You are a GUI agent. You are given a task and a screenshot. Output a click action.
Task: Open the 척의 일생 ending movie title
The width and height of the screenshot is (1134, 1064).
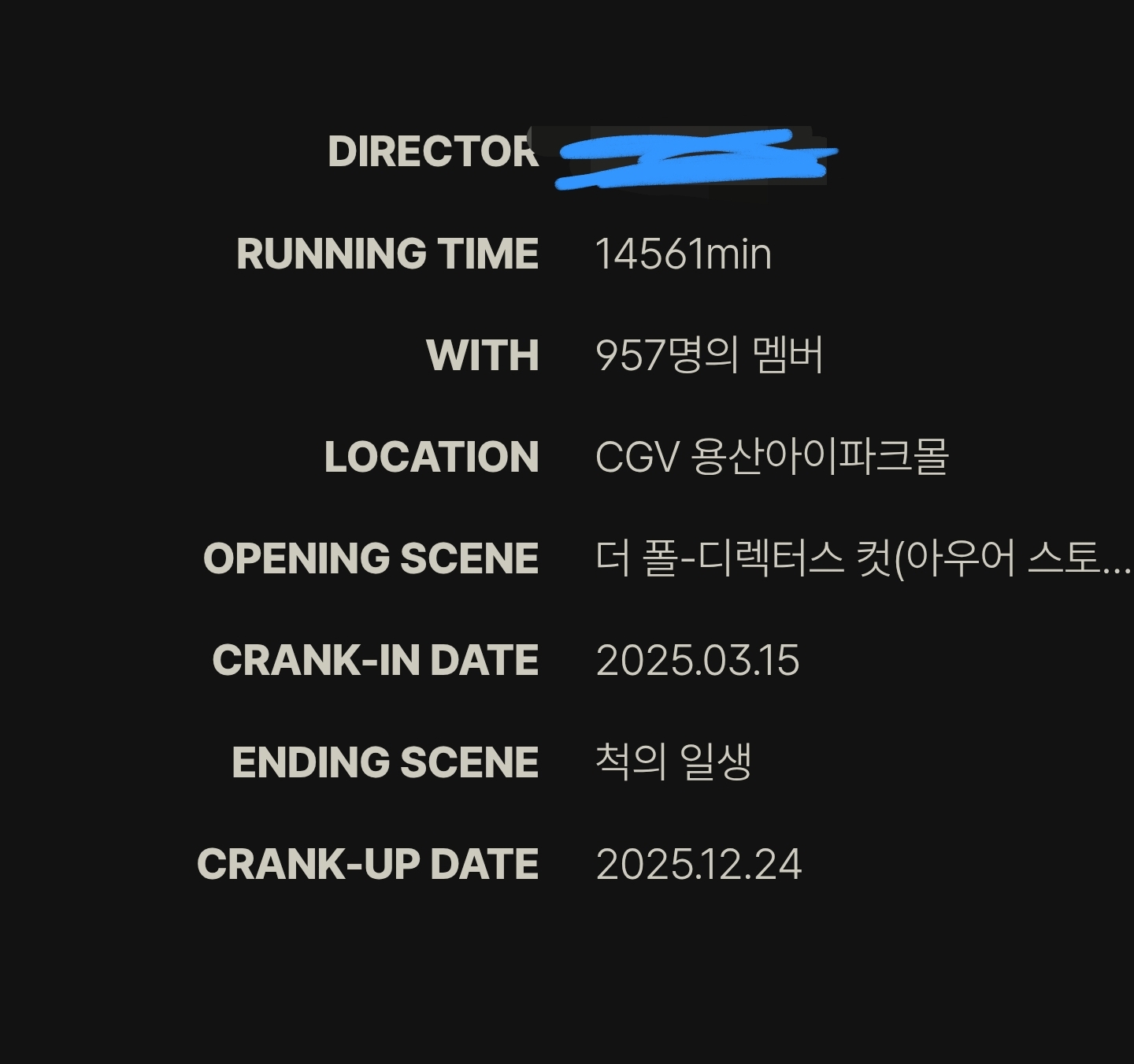(673, 762)
